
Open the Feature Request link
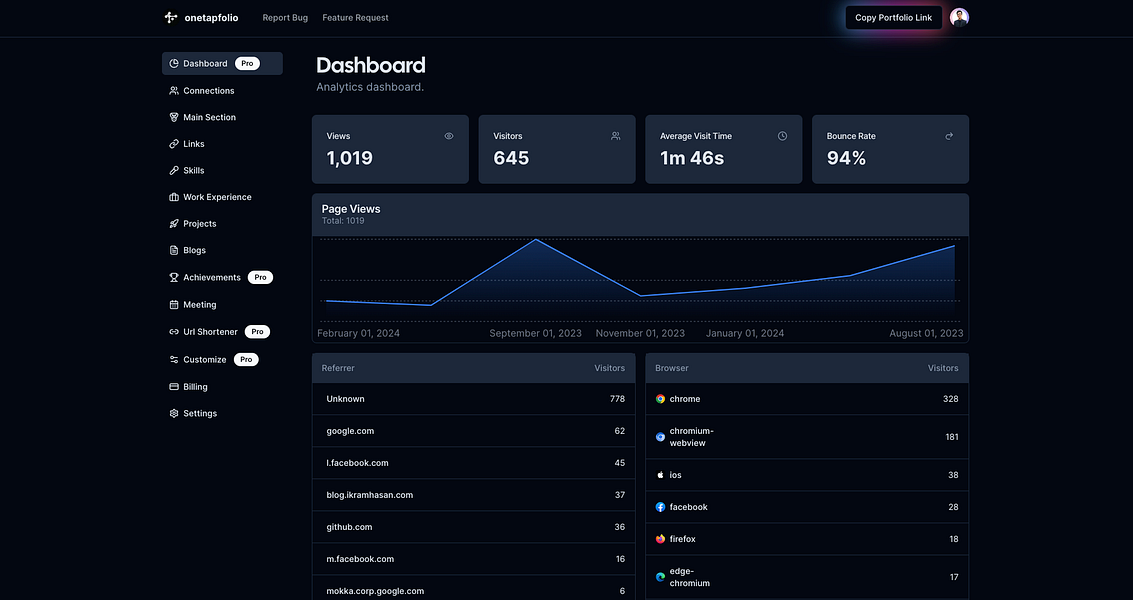[x=355, y=18]
